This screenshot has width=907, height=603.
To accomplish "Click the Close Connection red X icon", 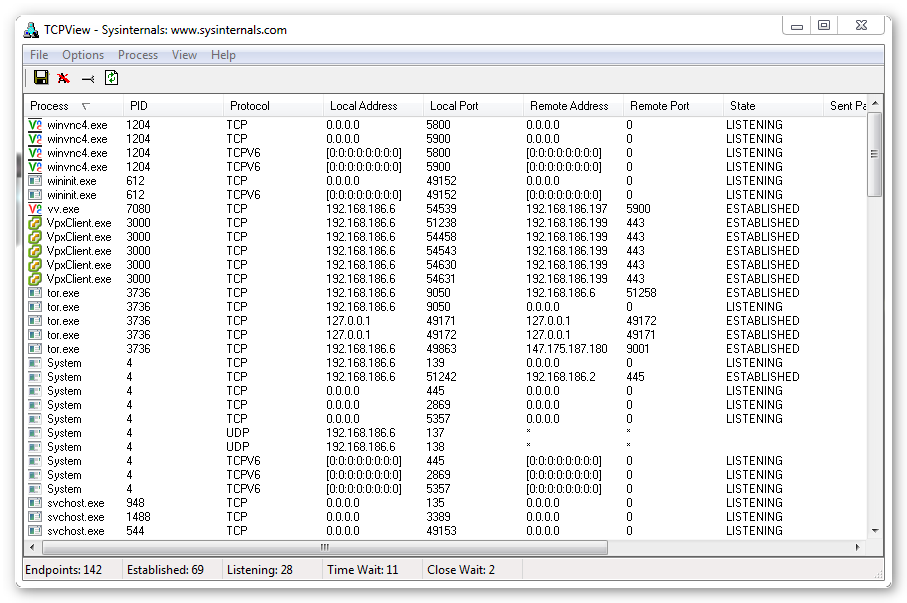I will [x=64, y=78].
